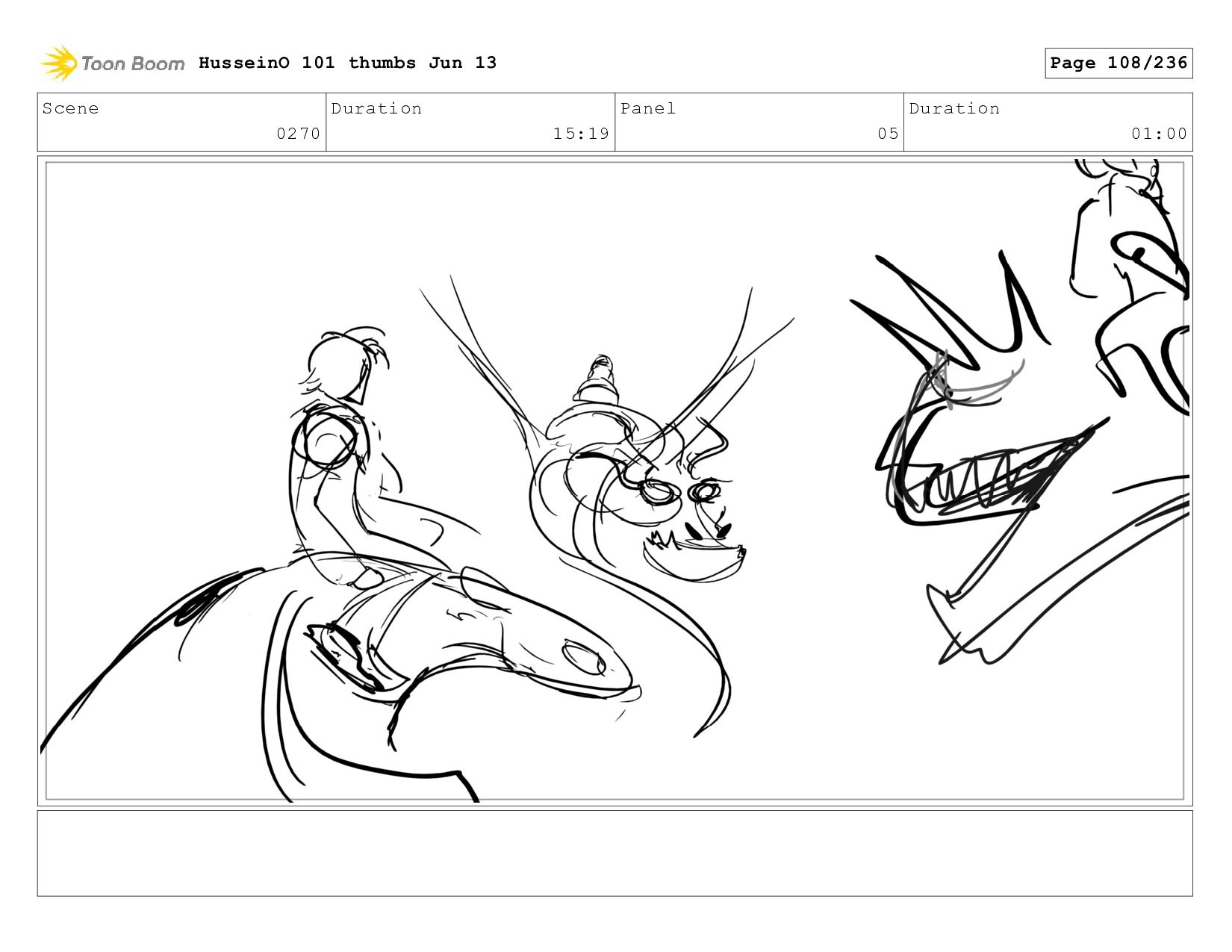The width and height of the screenshot is (1232, 952).
Task: Click the title 'HusseinO 101 thumbs Jun 13'
Action: coord(347,63)
